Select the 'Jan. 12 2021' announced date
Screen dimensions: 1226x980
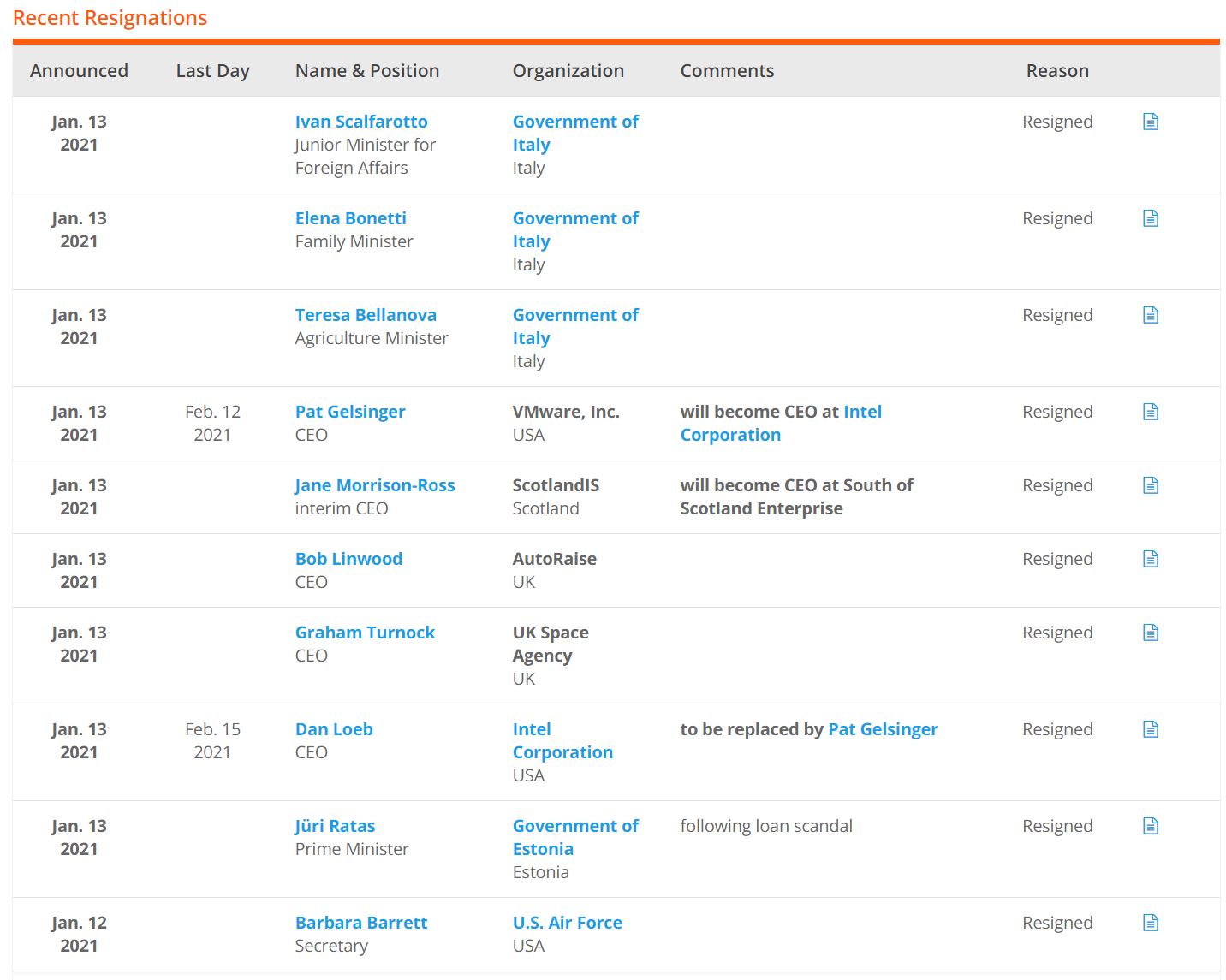[79, 934]
